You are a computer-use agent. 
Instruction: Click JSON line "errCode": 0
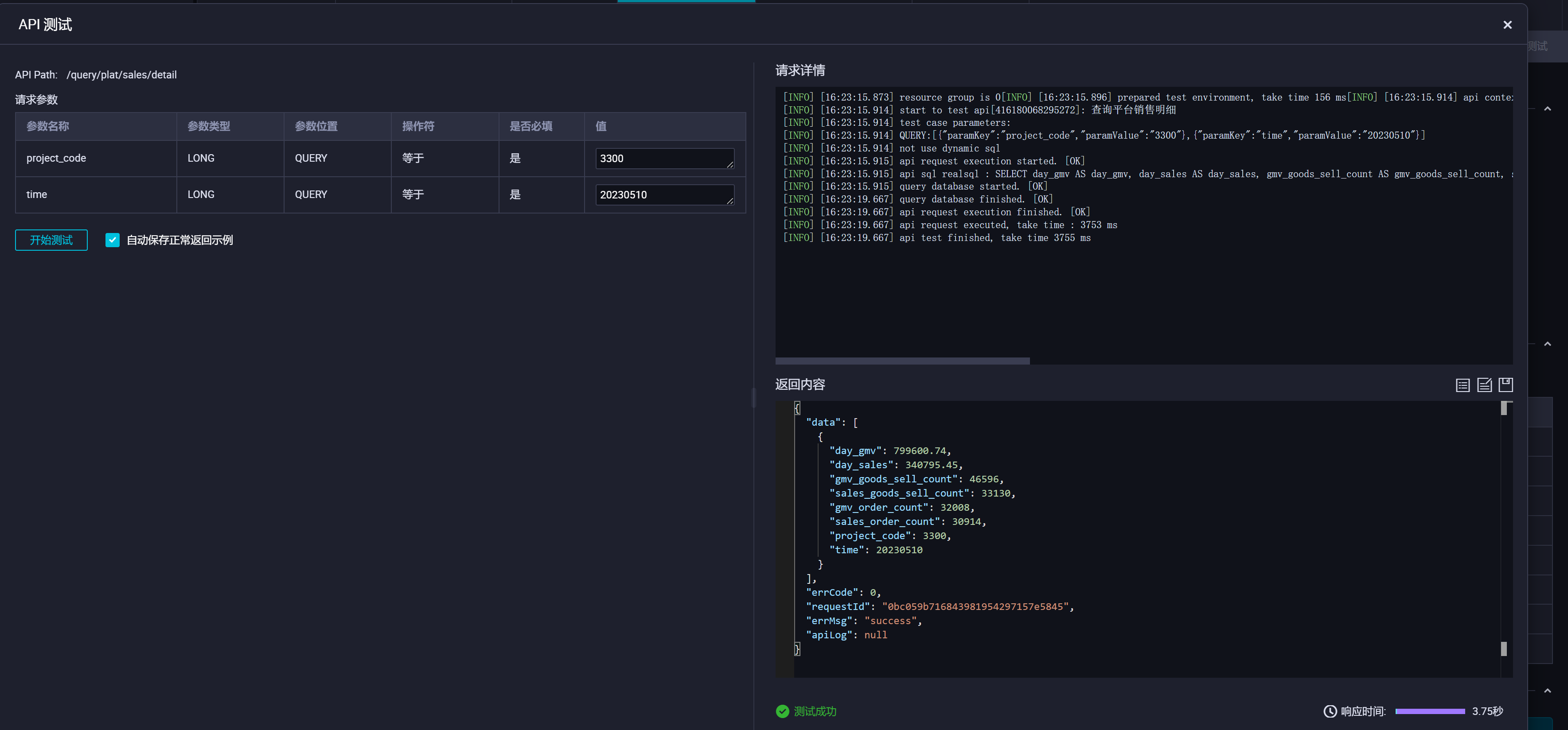843,593
